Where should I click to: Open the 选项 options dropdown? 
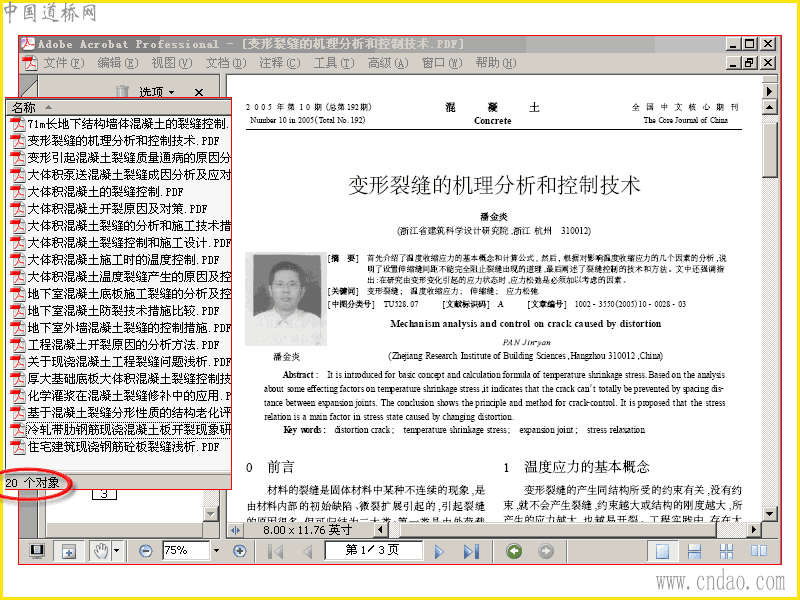coord(157,92)
